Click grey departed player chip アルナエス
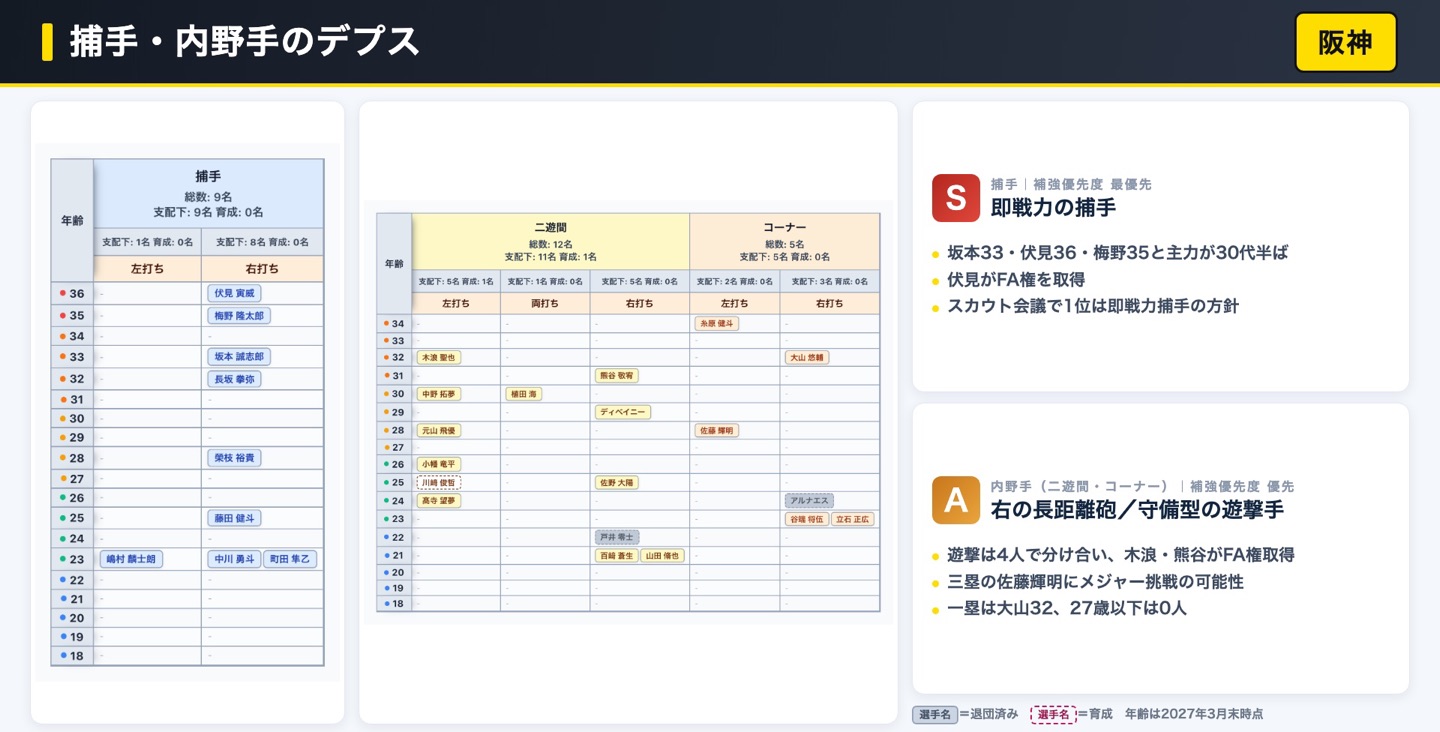 (x=809, y=500)
